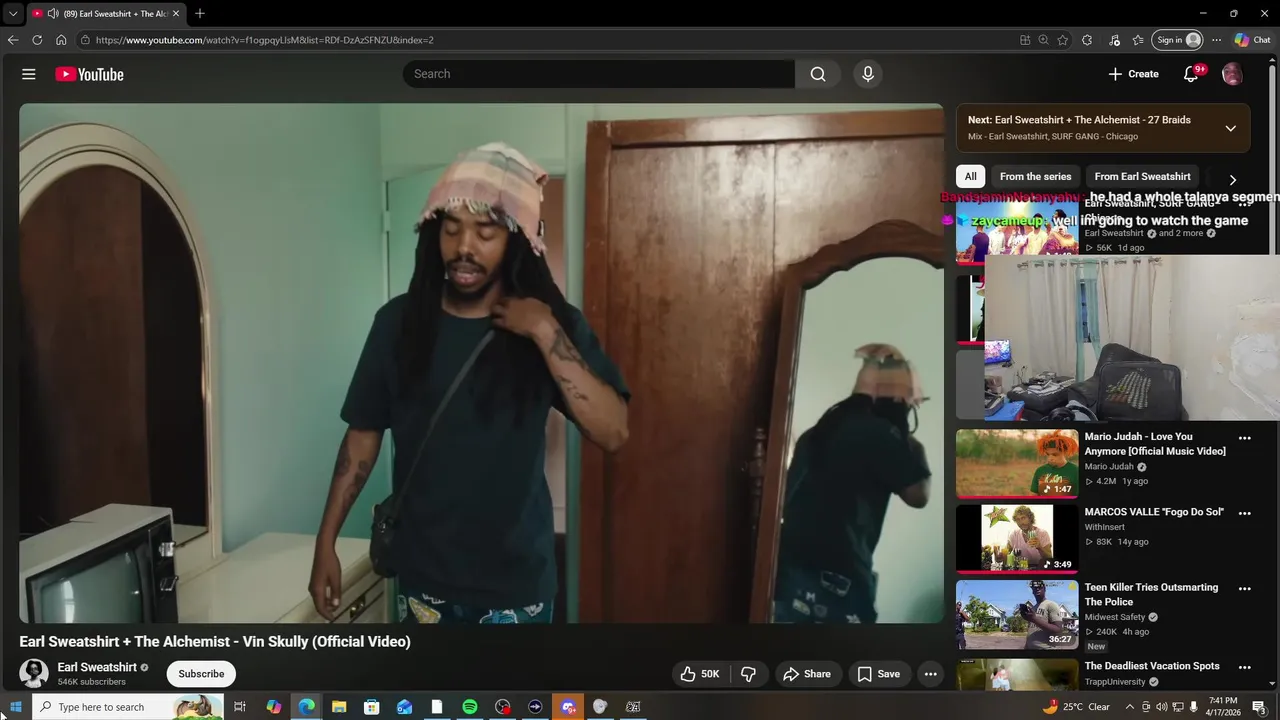Open more actions beside the Save button
This screenshot has width=1280, height=720.
pos(931,674)
